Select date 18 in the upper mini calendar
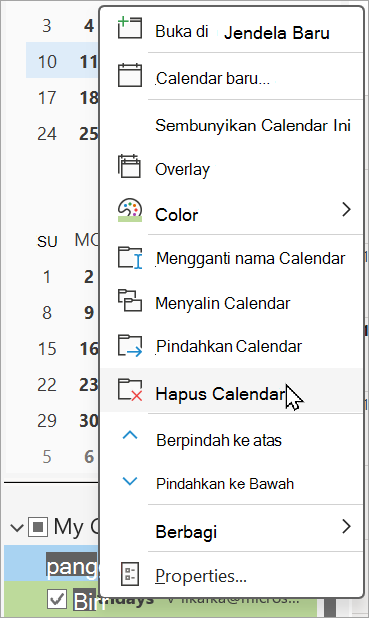Image resolution: width=369 pixels, height=618 pixels. click(89, 97)
